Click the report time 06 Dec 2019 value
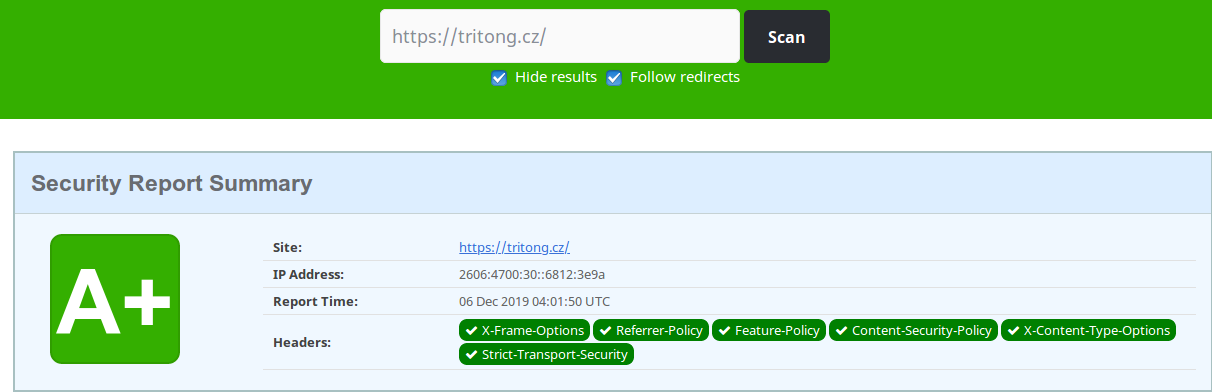The height and width of the screenshot is (392, 1212). [x=534, y=301]
